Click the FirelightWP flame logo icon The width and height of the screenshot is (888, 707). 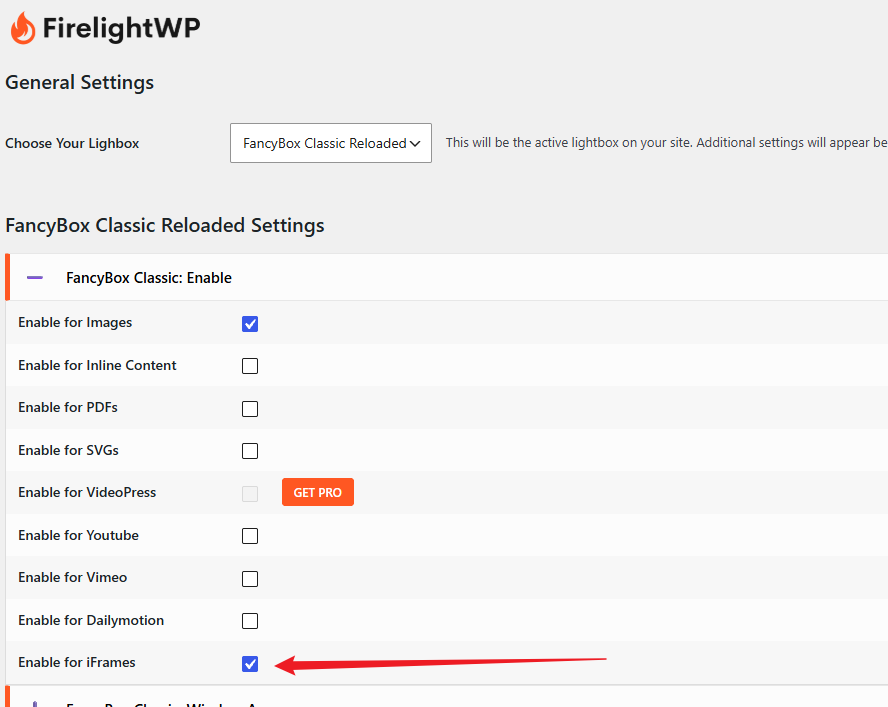click(23, 28)
